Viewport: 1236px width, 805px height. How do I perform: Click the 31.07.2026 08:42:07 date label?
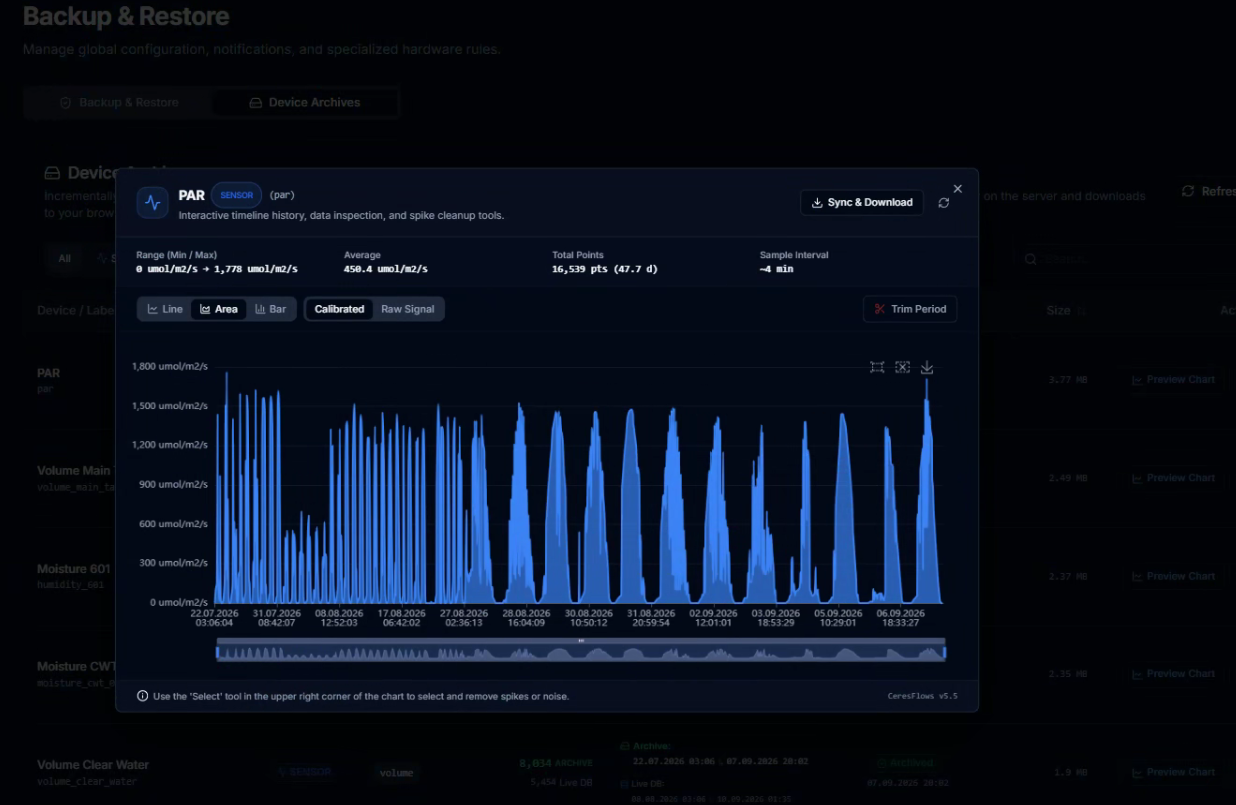pyautogui.click(x=276, y=618)
